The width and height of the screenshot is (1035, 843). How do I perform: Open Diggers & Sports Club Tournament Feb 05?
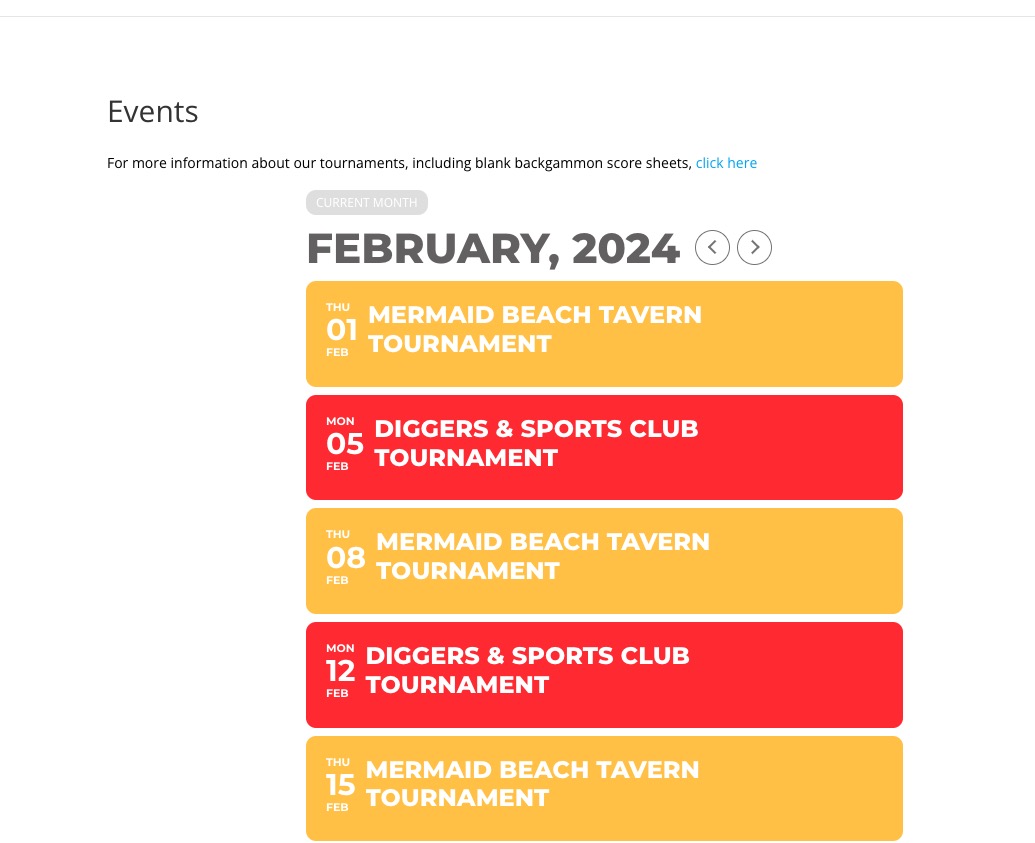click(604, 448)
